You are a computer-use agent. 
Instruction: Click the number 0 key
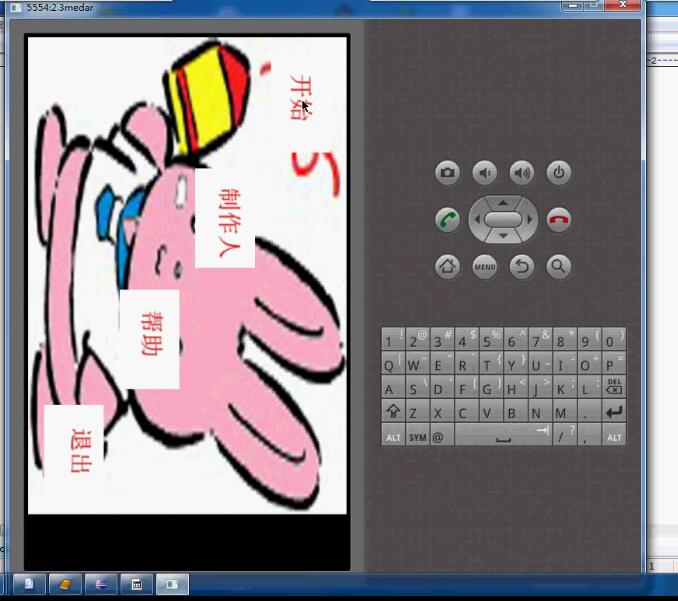click(614, 339)
